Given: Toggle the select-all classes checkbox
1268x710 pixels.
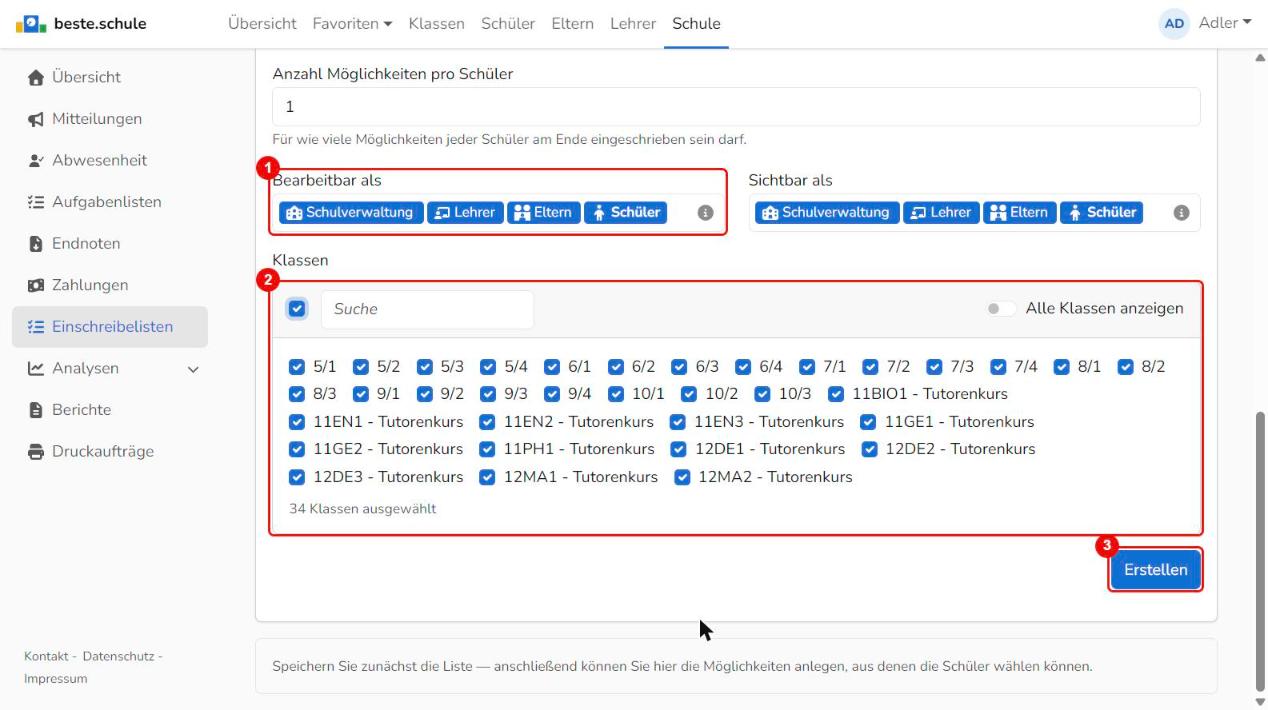Looking at the screenshot, I should [x=297, y=309].
